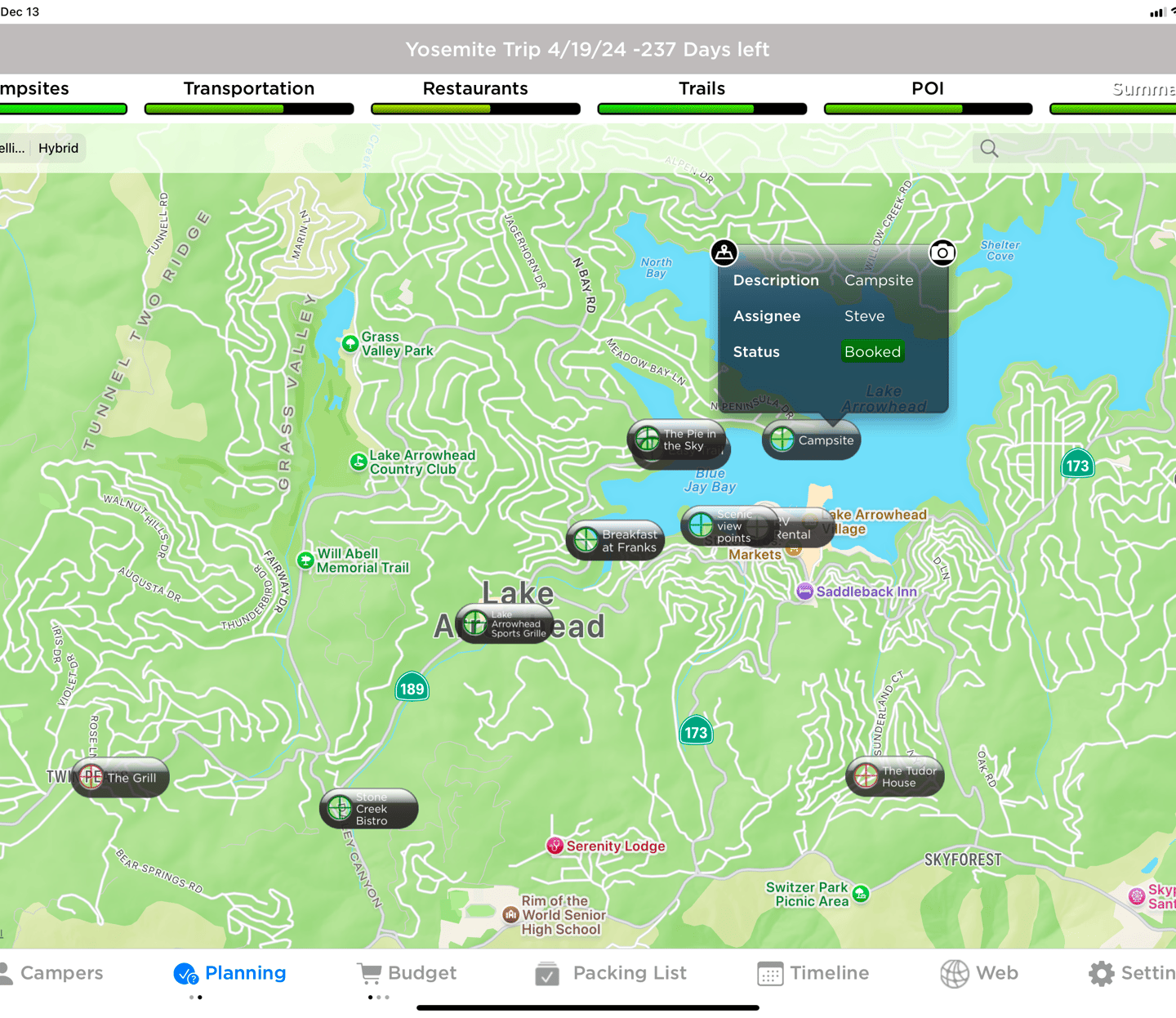Viewport: 1176px width, 1018px height.
Task: Select the Campsite map pin
Action: pos(811,440)
